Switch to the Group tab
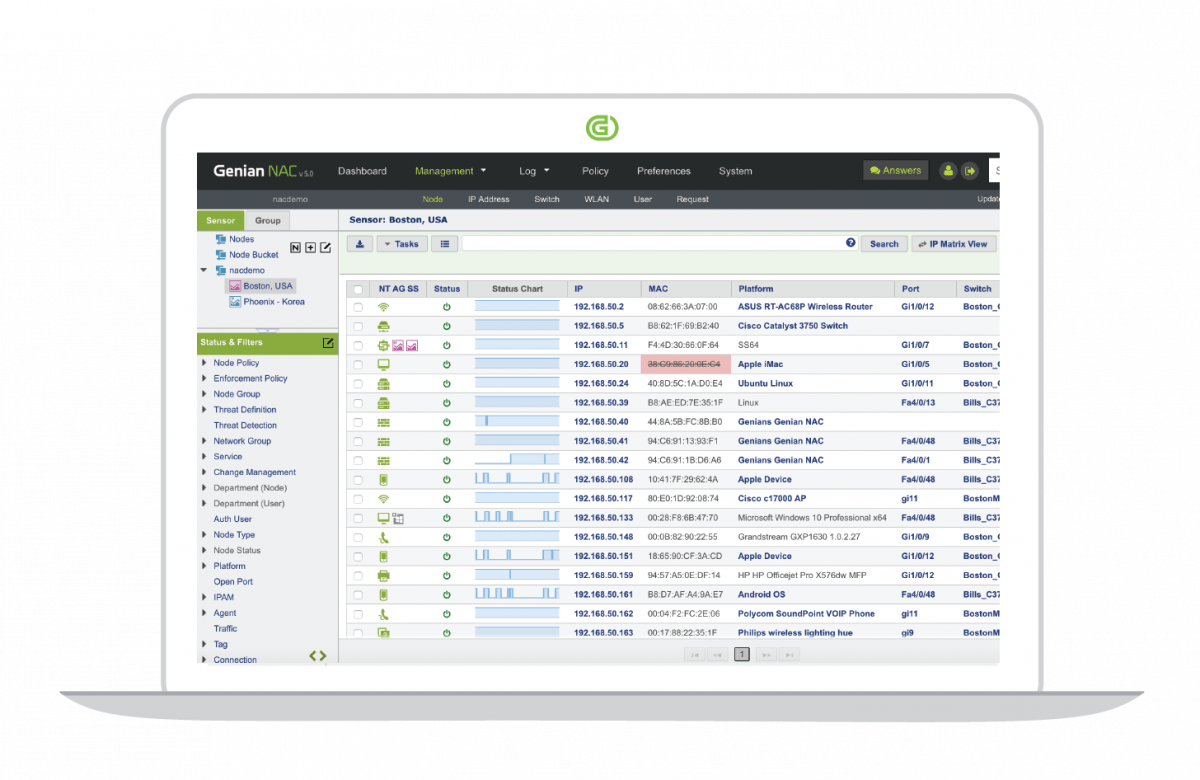The image size is (1200, 780). [x=267, y=220]
